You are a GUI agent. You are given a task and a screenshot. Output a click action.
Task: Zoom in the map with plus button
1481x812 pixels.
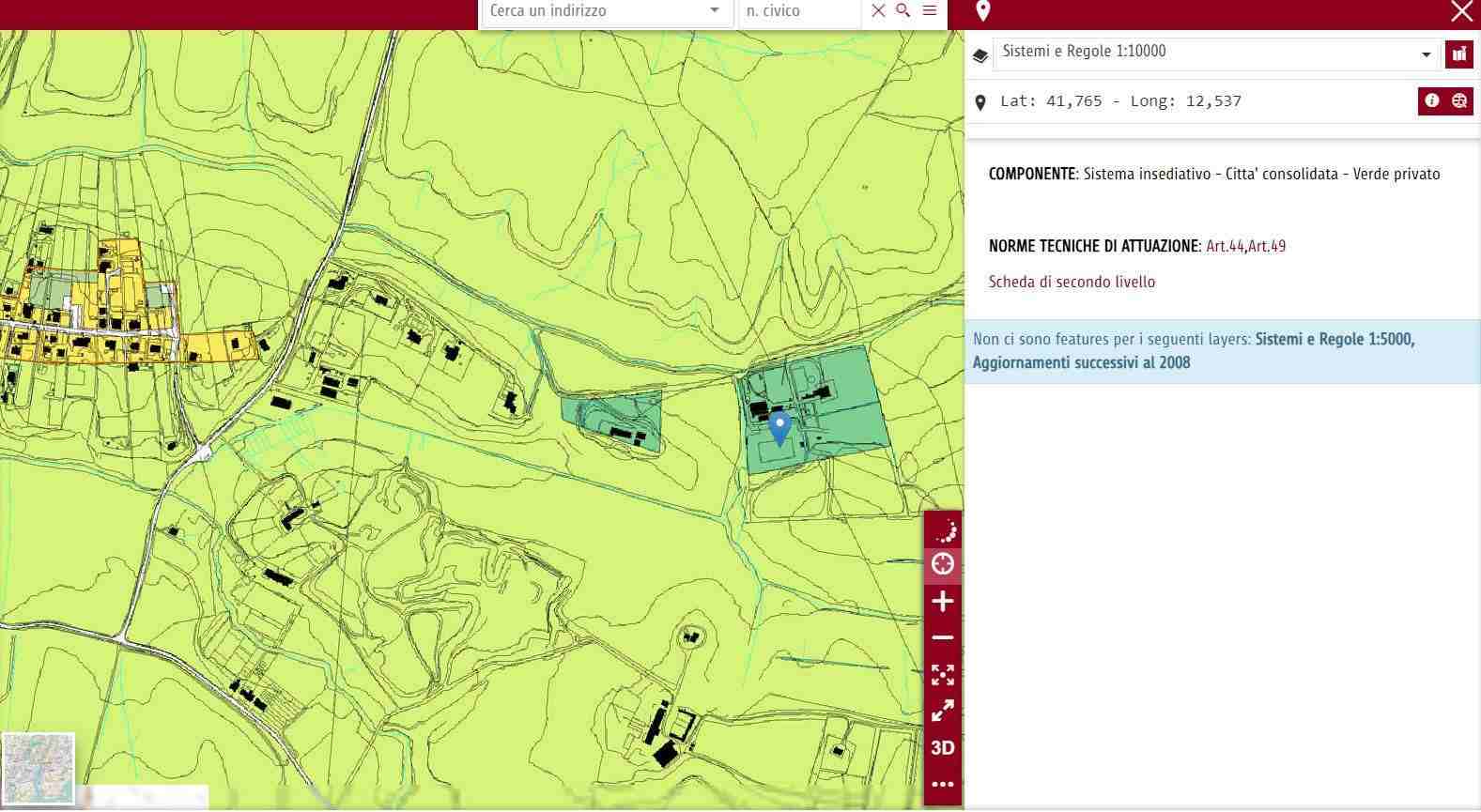943,602
